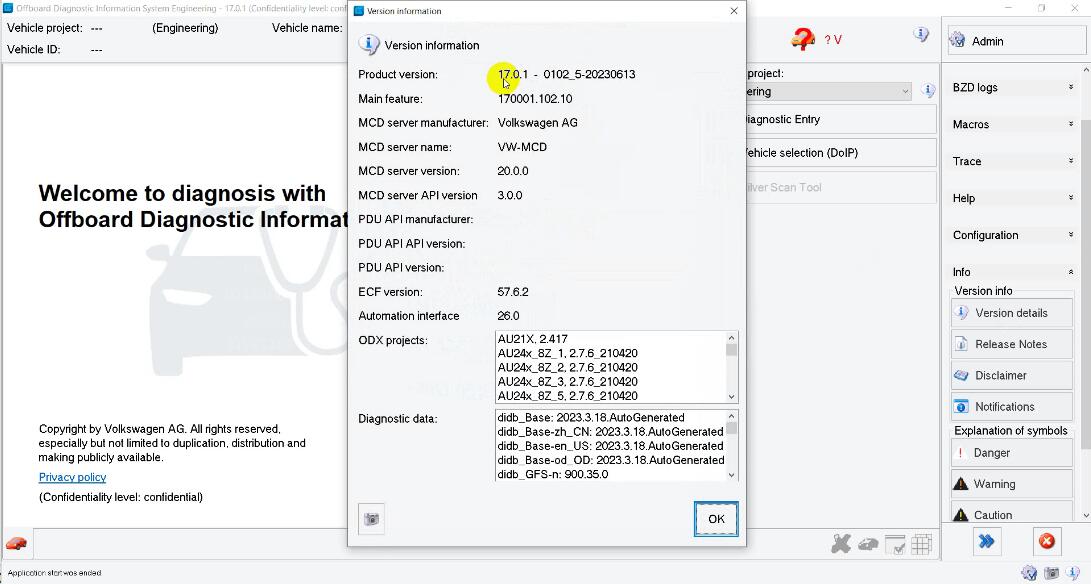Click the screenshot camera icon in Version information dialog
Viewport: 1091px width, 584px height.
tap(372, 519)
